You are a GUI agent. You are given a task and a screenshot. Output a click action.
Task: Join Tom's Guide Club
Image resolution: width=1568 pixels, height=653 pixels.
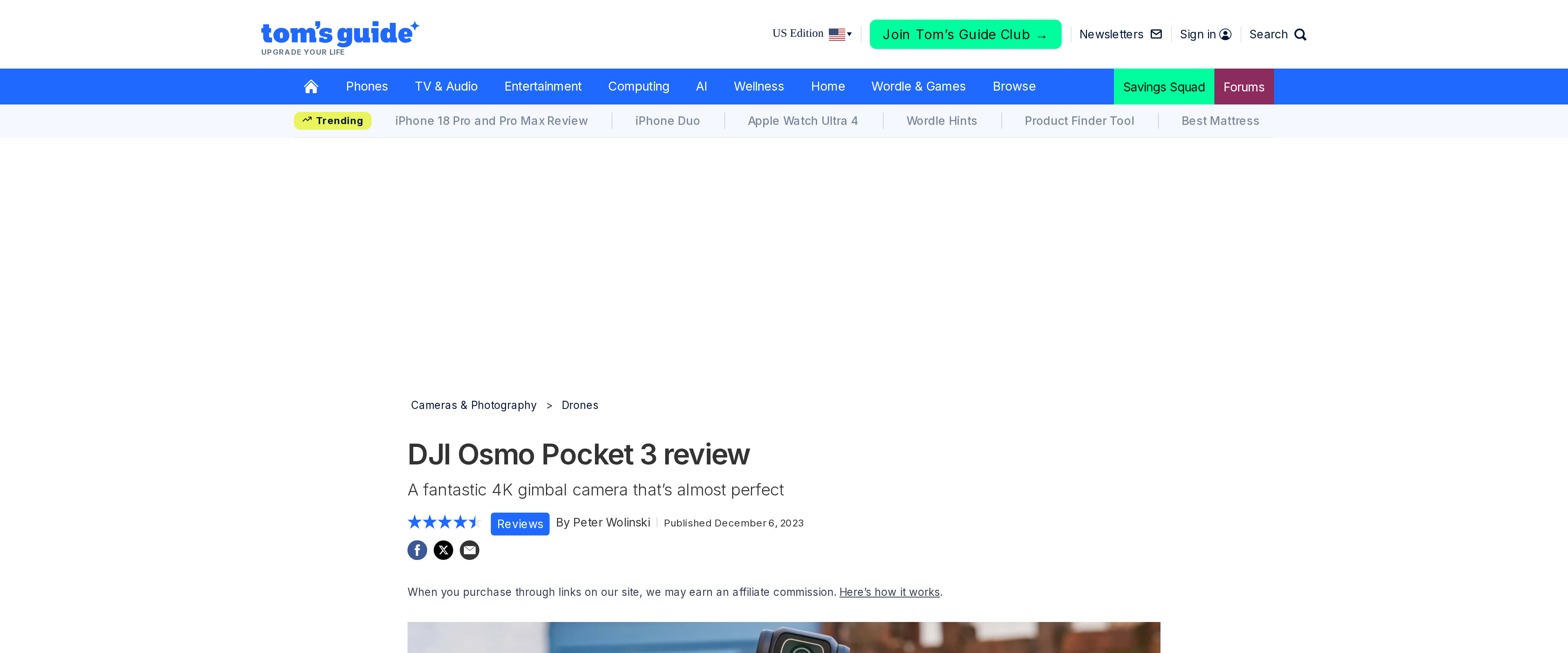[x=965, y=34]
